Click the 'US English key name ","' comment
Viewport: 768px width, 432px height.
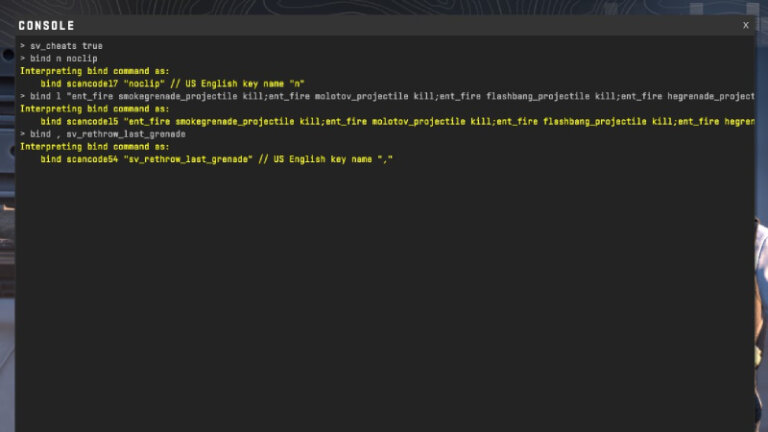pyautogui.click(x=327, y=159)
